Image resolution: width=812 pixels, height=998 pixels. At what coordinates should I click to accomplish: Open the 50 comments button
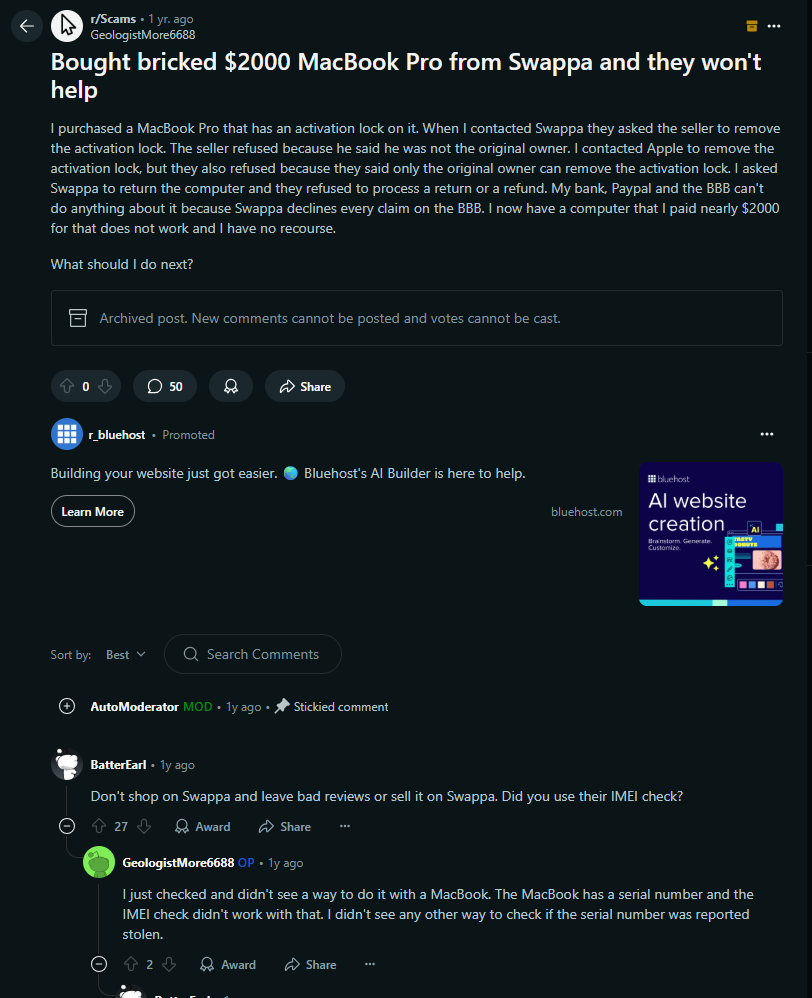165,386
